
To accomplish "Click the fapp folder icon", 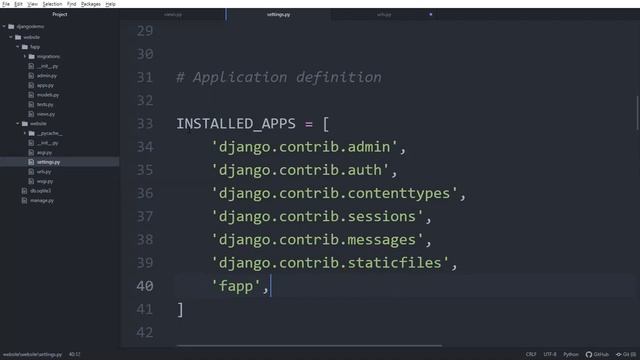I will click(x=25, y=47).
